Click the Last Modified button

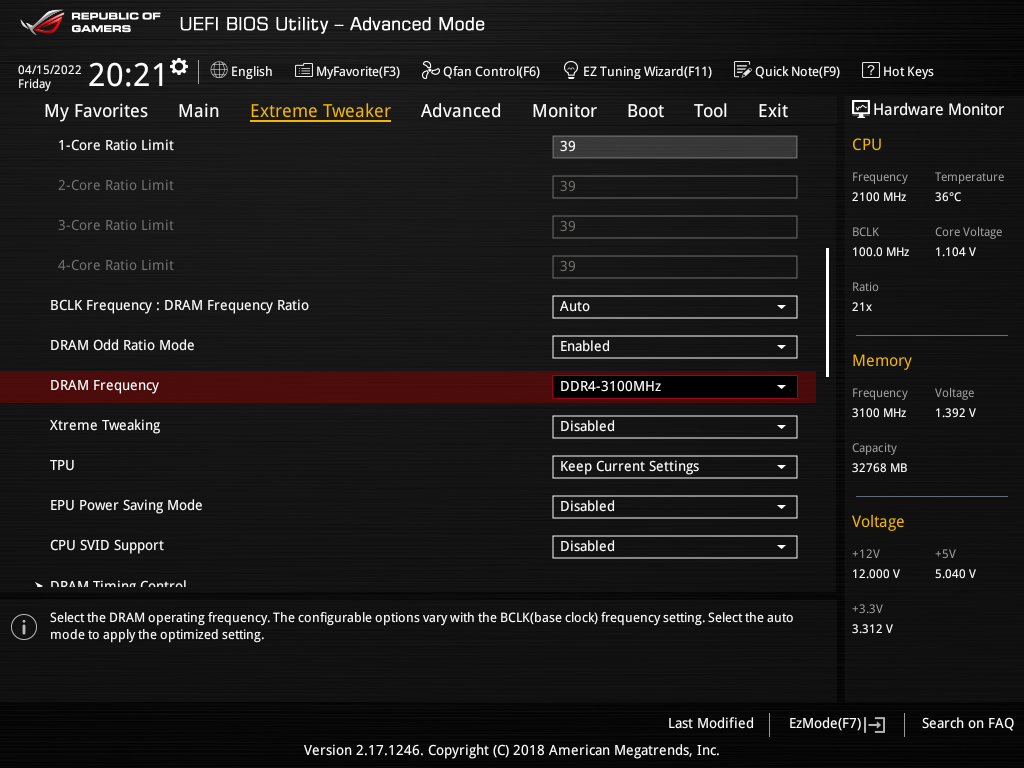pyautogui.click(x=710, y=723)
